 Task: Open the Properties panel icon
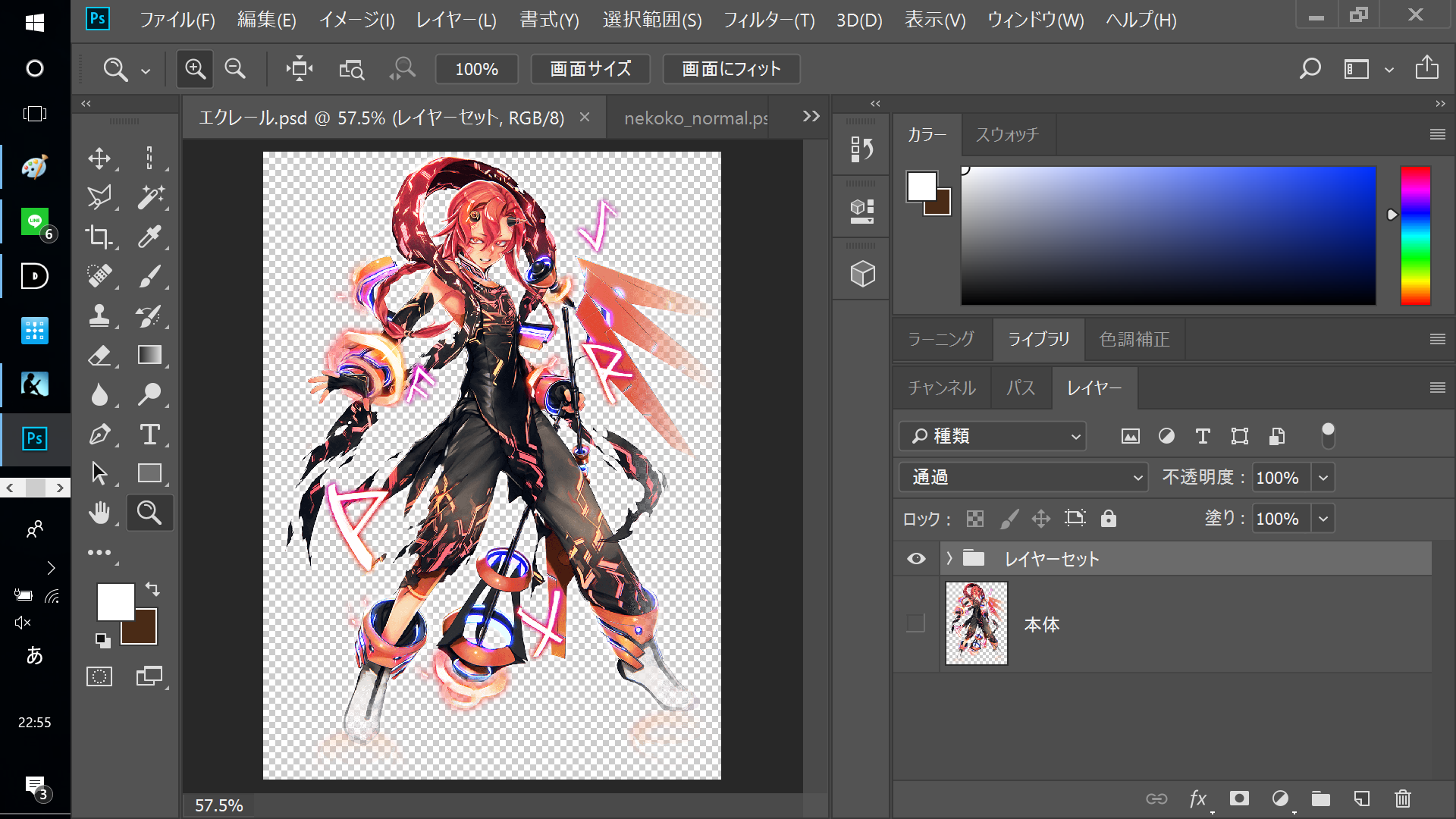[x=861, y=211]
